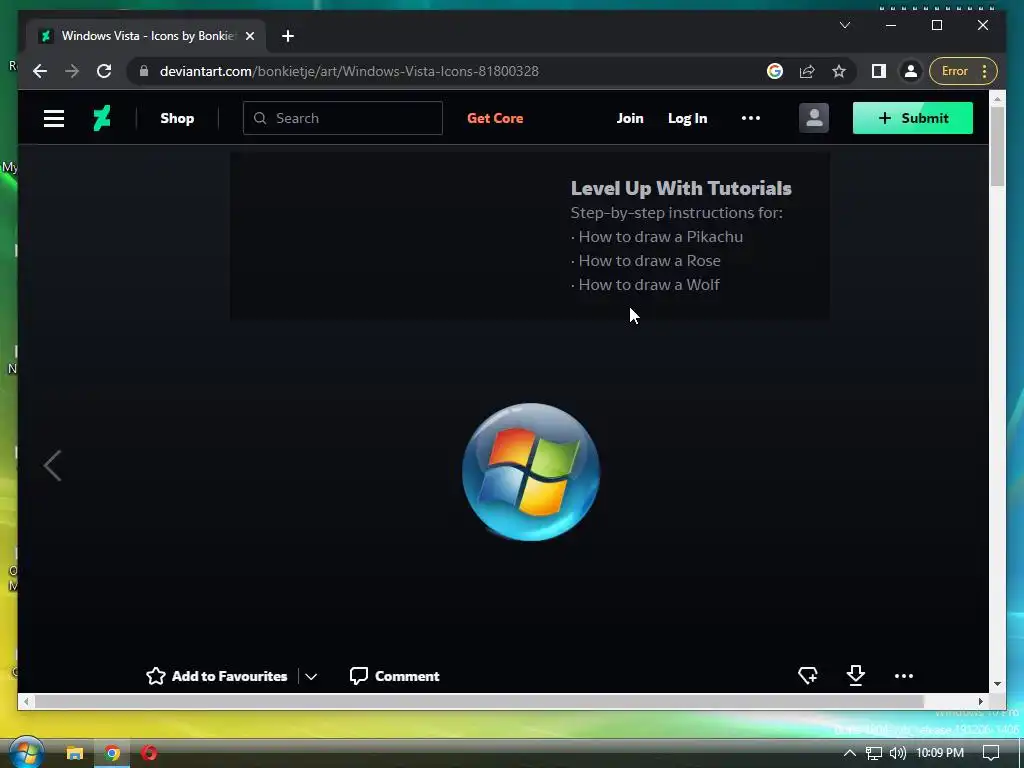Click 'How to draw a Rose' text

coord(649,261)
